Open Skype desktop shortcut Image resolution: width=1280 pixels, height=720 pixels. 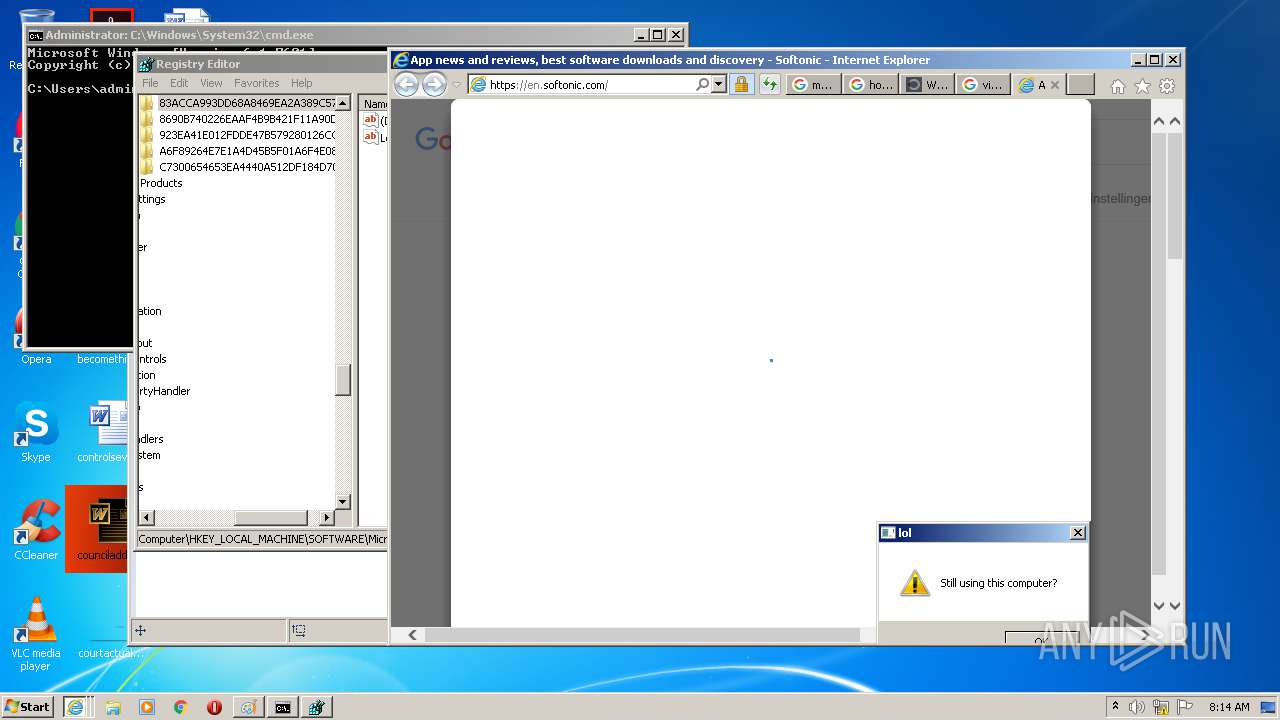(36, 434)
